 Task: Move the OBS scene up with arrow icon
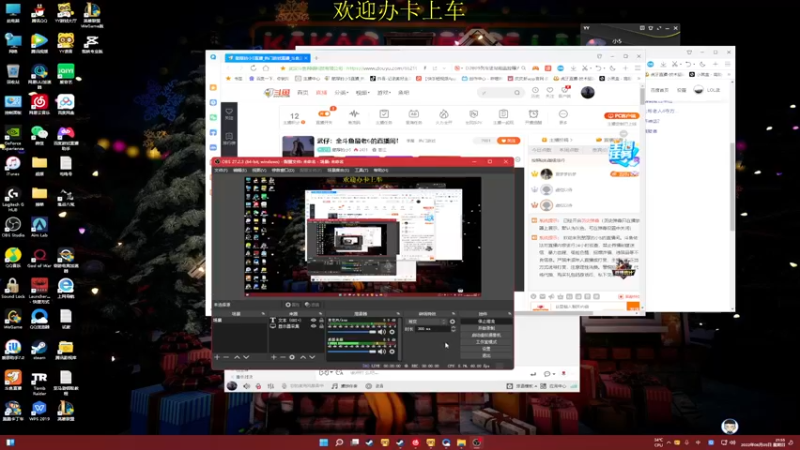(237, 357)
